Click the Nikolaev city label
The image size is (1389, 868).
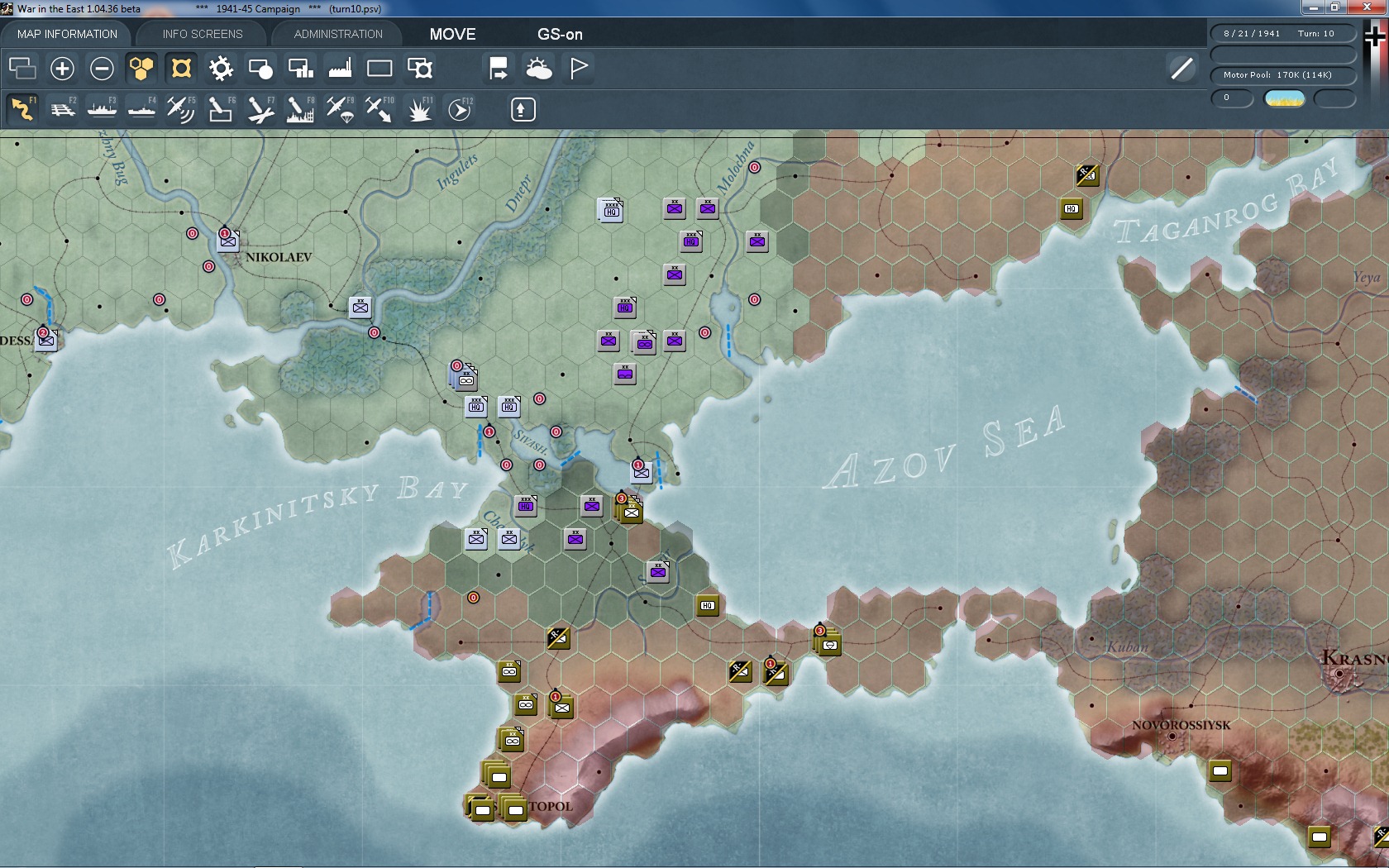point(279,257)
